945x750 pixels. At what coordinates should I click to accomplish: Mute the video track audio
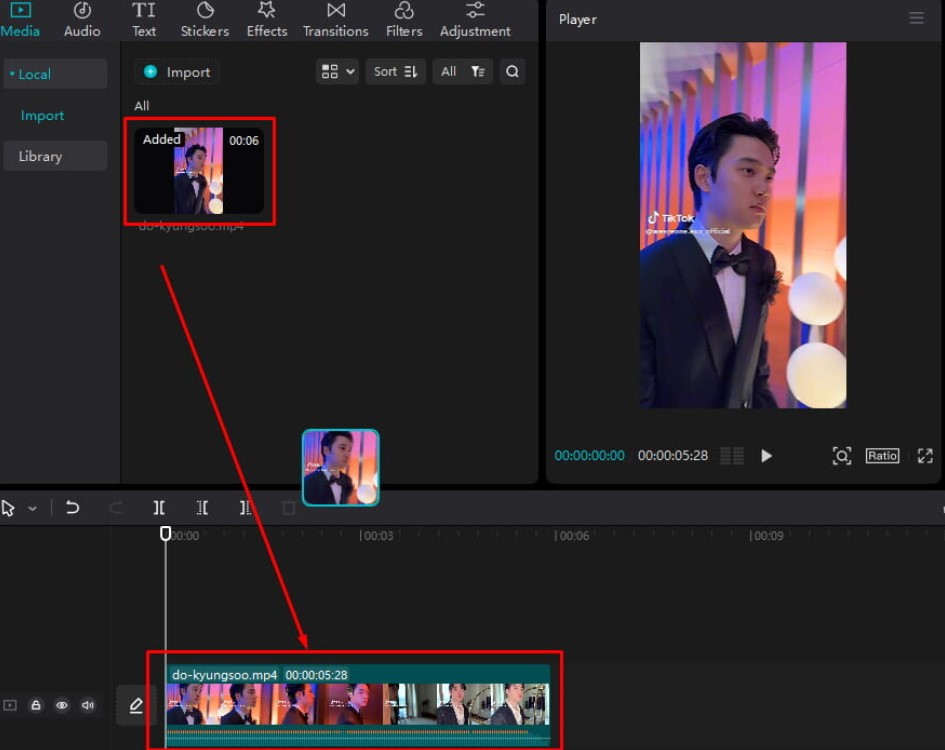tap(88, 705)
